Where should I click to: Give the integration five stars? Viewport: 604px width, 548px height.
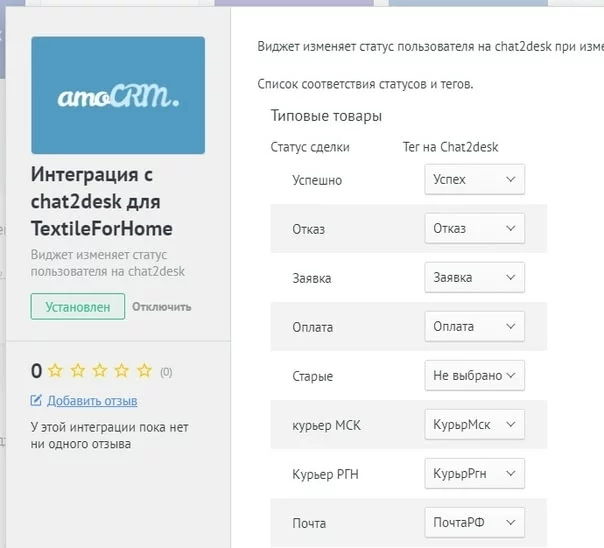coord(144,371)
